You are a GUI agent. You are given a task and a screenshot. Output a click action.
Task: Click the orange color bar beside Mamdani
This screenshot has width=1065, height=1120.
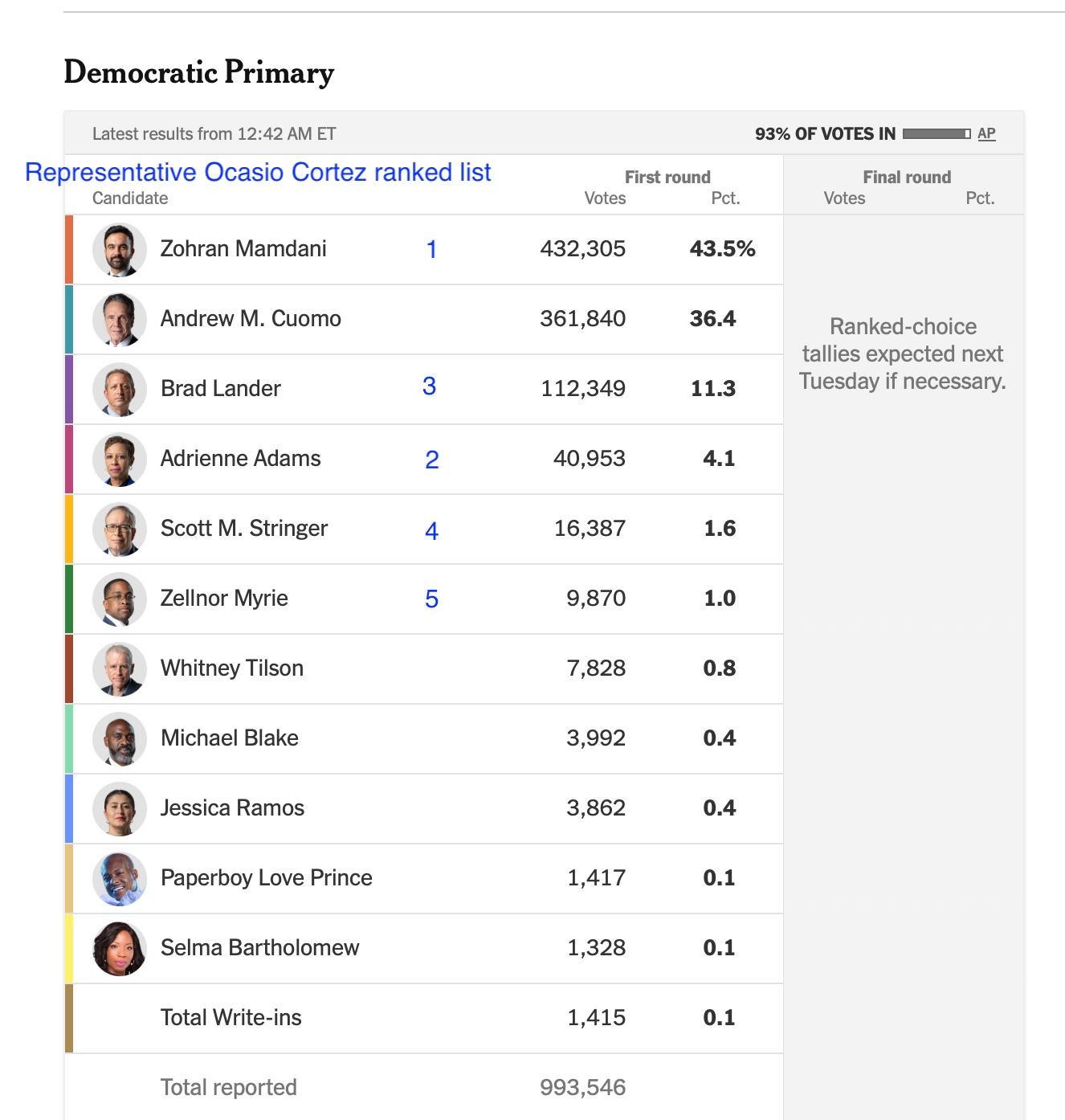[69, 250]
